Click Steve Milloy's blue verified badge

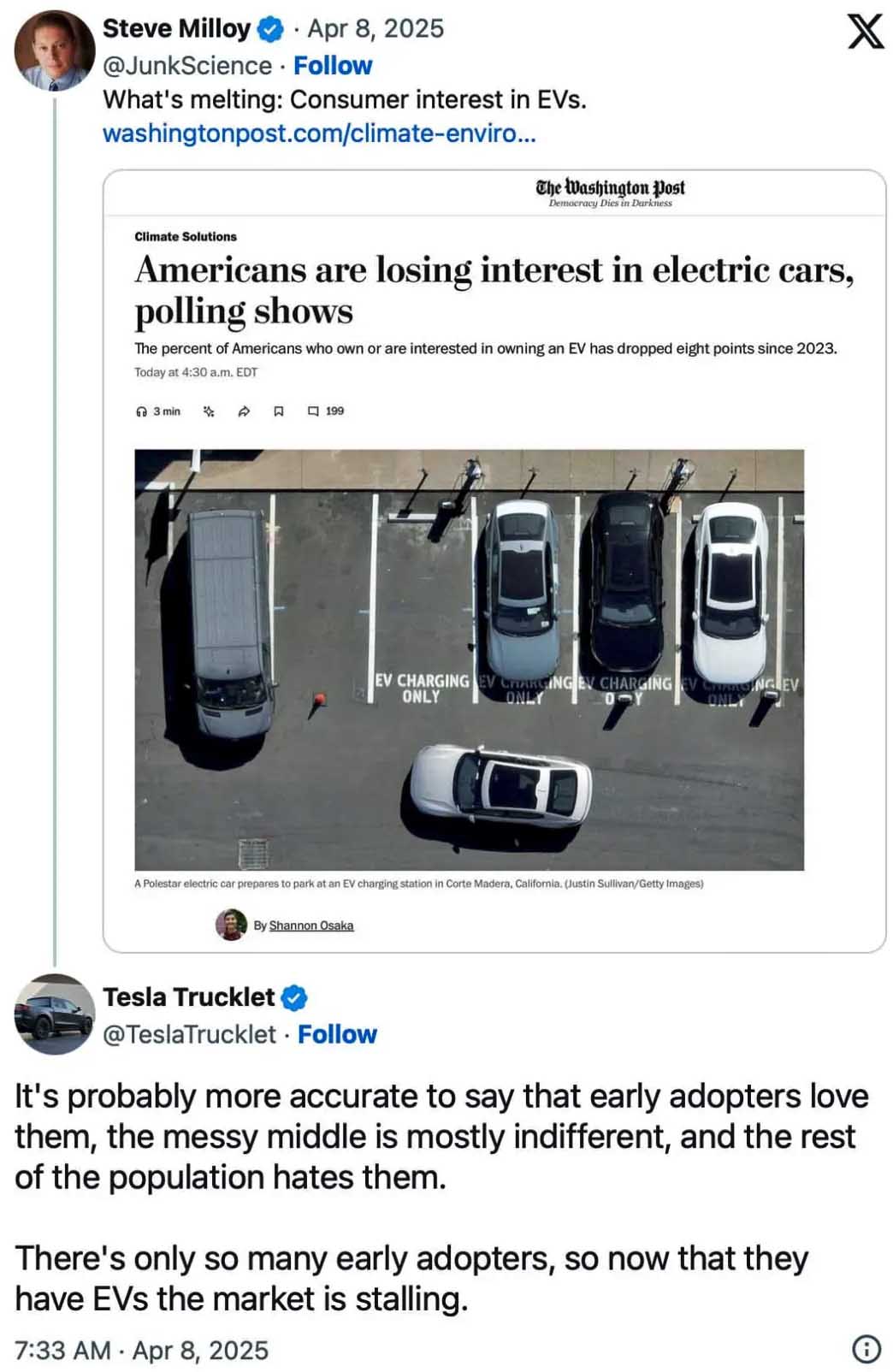click(x=269, y=27)
